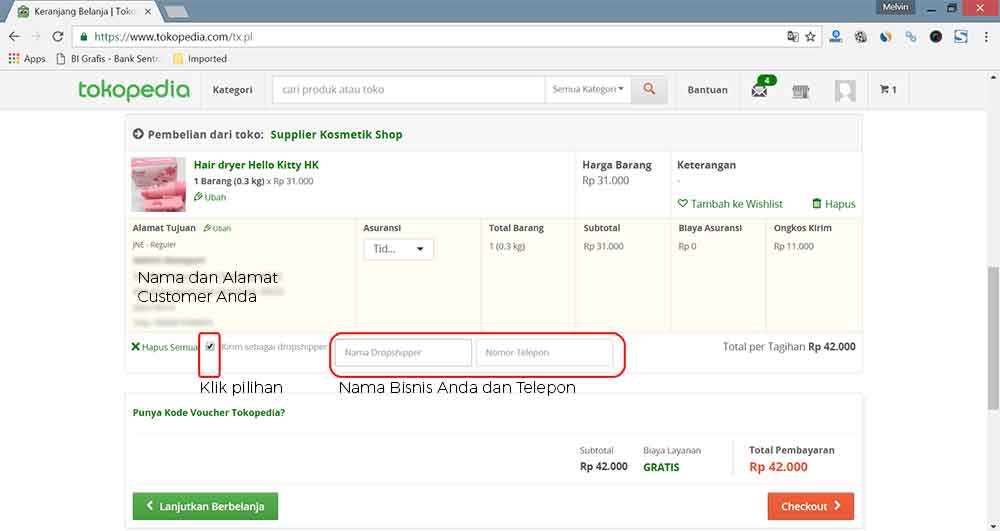Click the Hair dryer product thumbnail

(158, 184)
